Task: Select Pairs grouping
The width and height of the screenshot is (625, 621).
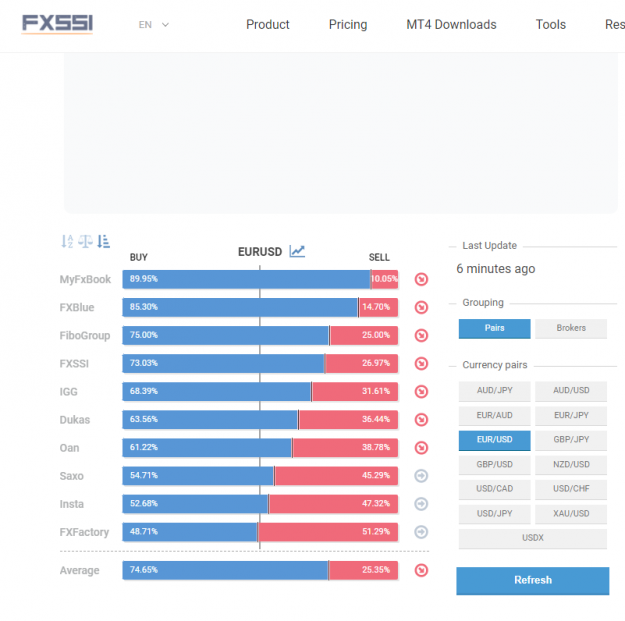Action: click(494, 328)
